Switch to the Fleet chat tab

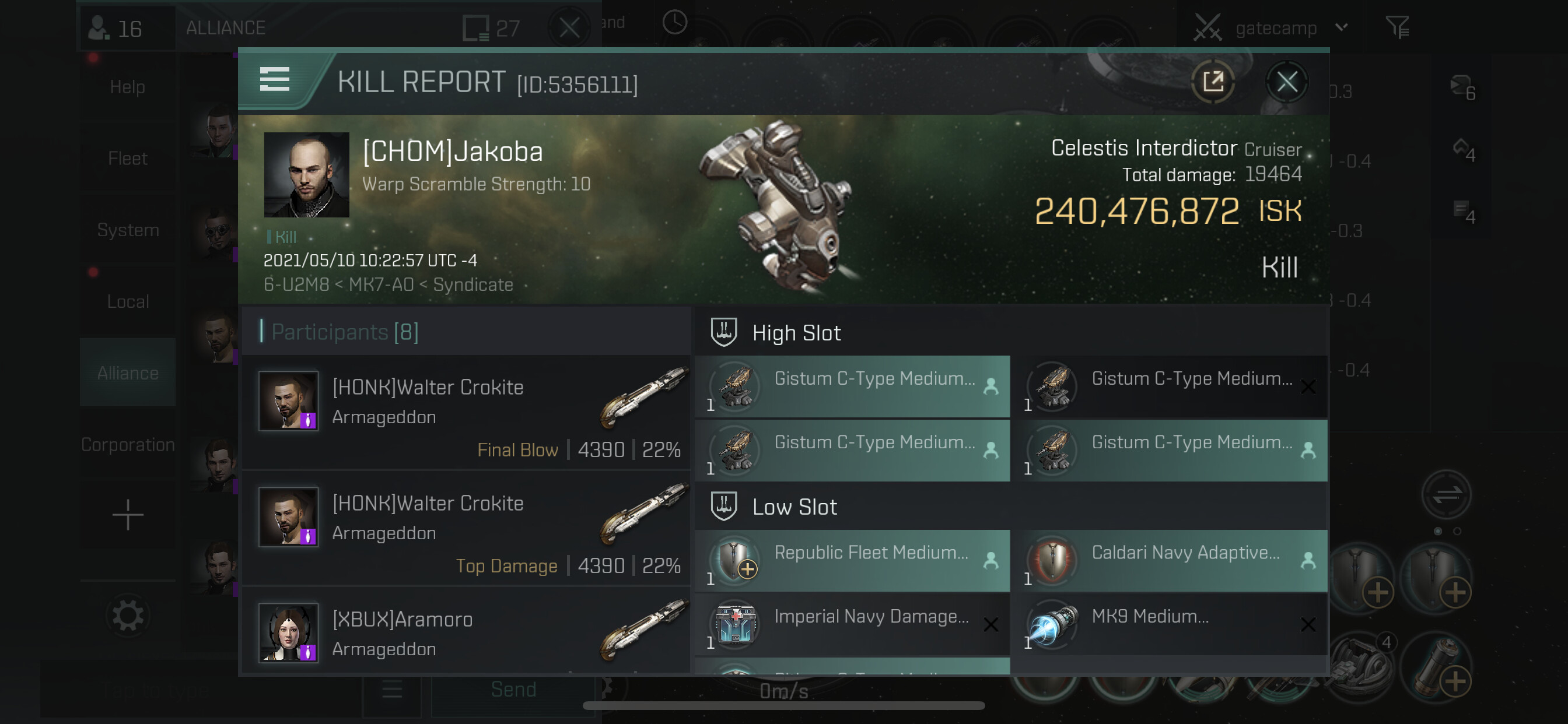[127, 158]
